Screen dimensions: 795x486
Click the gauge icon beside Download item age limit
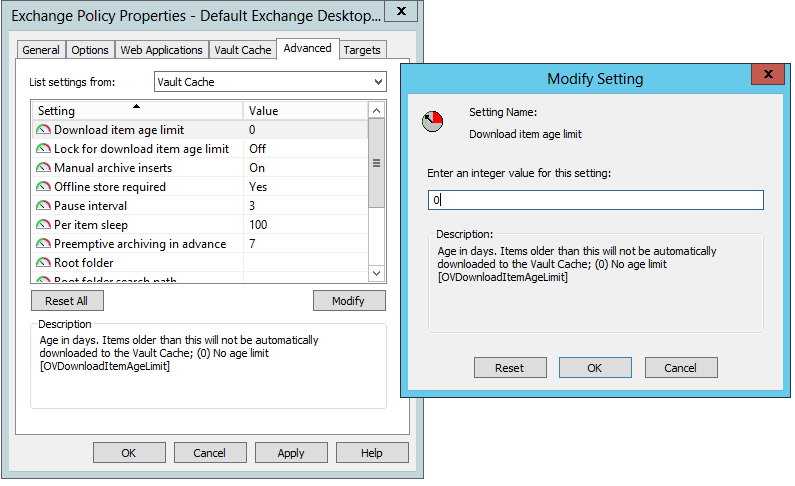pos(43,130)
